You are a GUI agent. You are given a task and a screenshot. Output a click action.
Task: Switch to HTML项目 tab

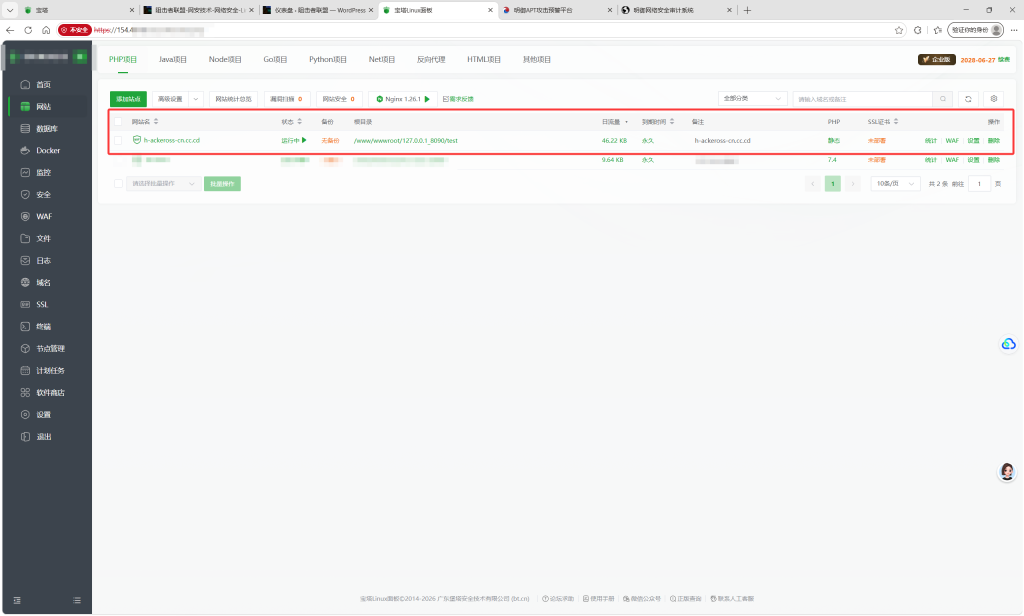tap(484, 59)
